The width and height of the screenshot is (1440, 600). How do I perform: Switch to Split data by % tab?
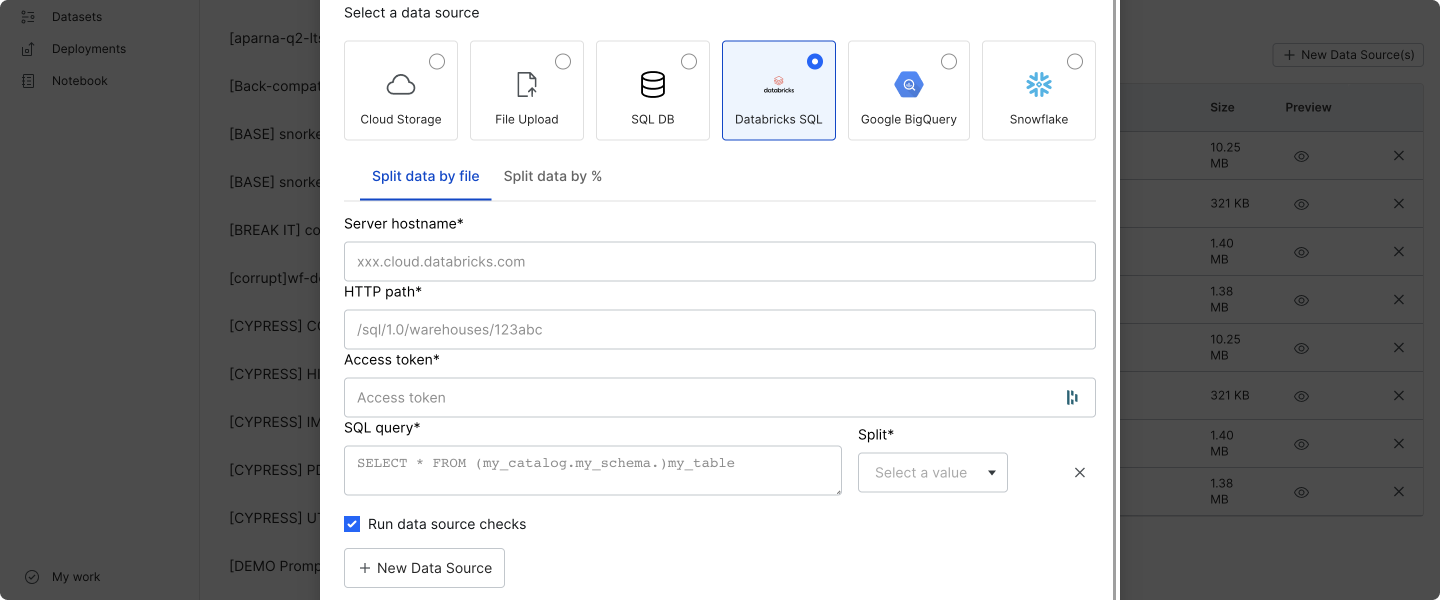click(553, 177)
